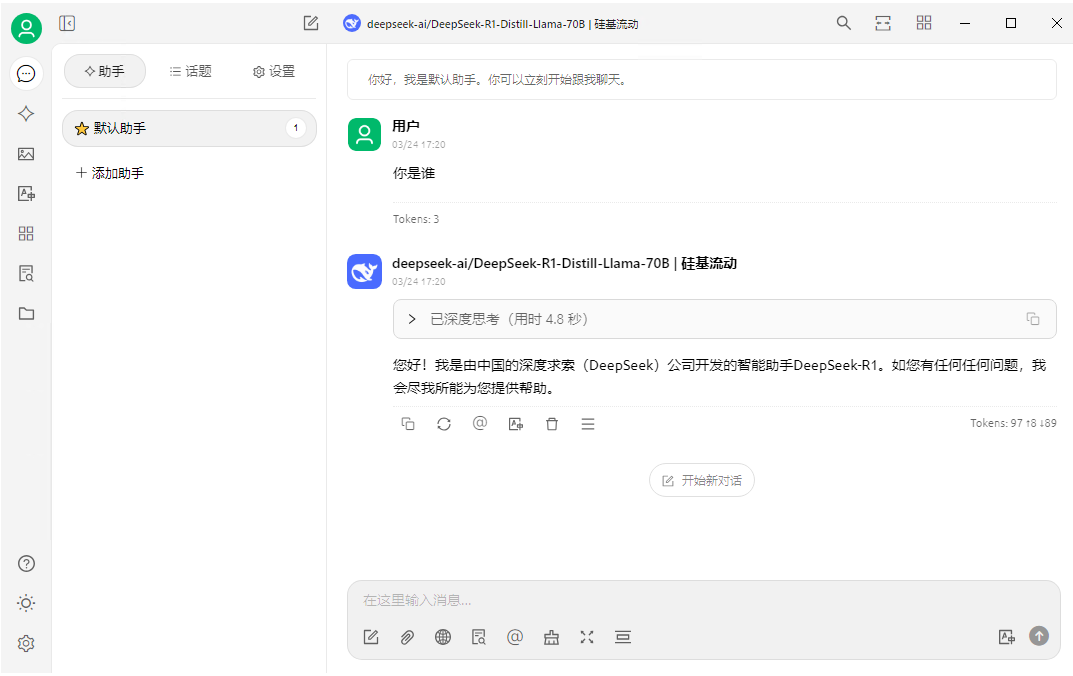Click the 开始新对话 button

[x=701, y=480]
